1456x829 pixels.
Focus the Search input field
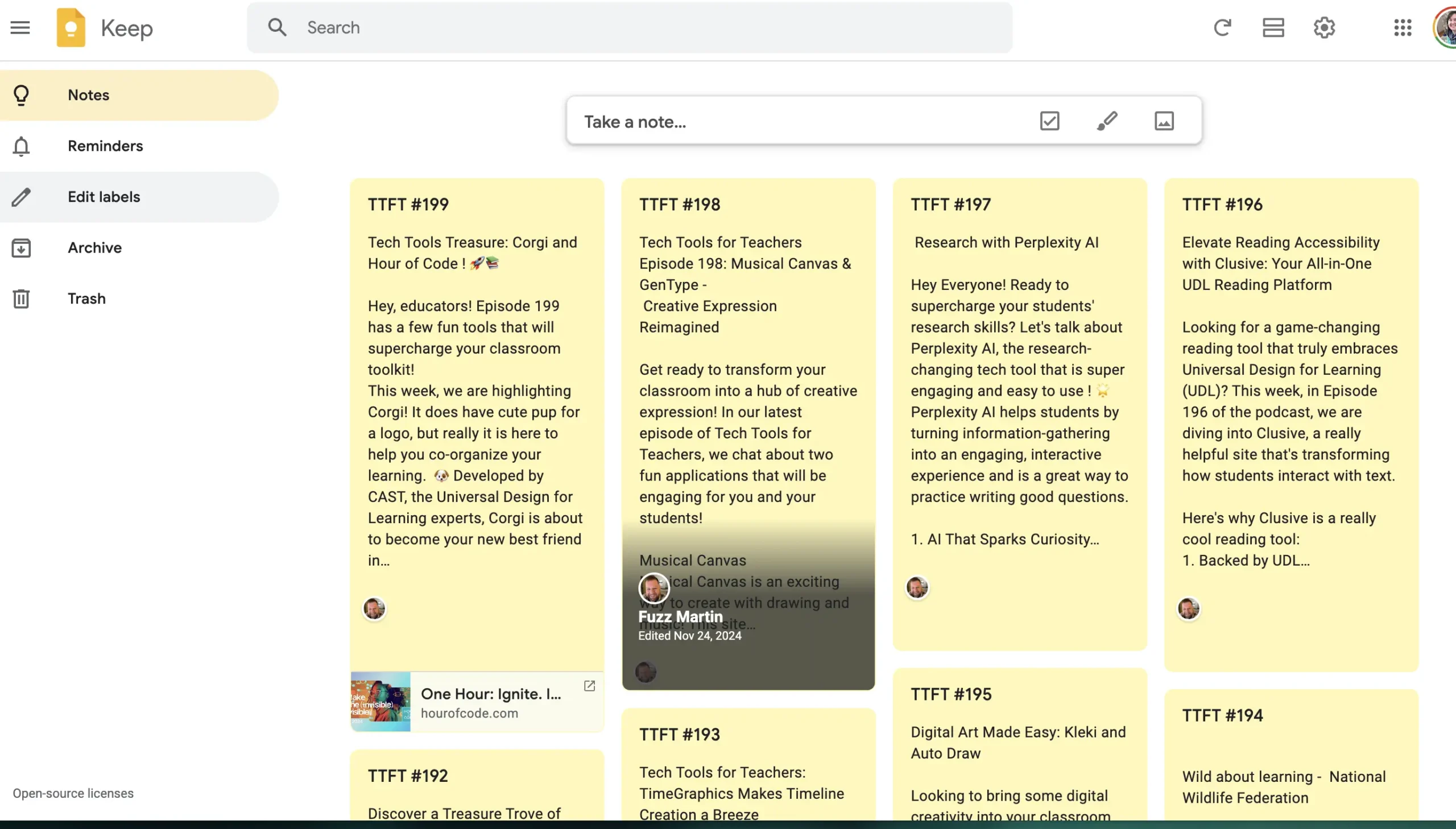pos(630,27)
